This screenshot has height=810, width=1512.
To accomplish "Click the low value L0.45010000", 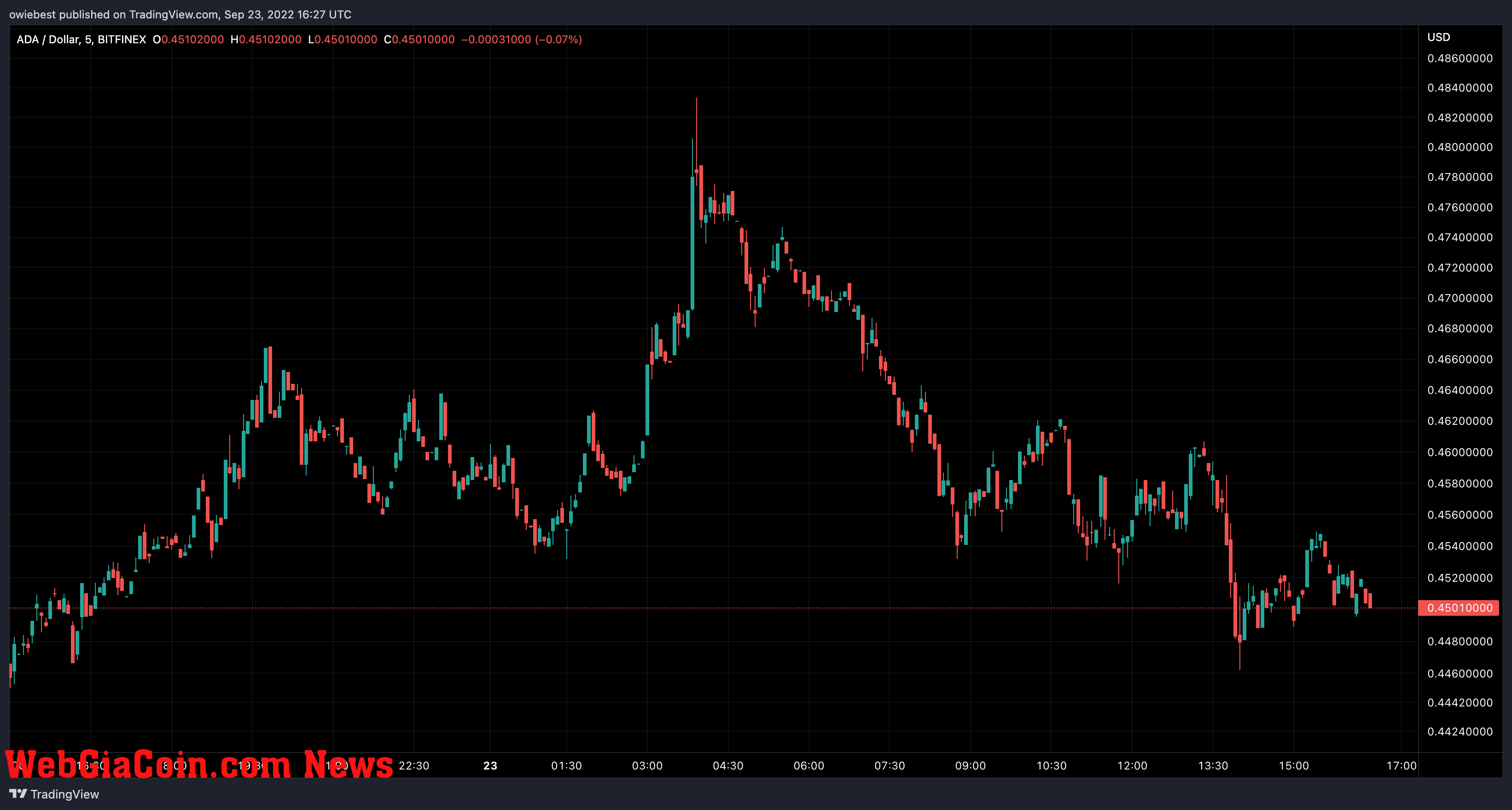I will pos(343,39).
